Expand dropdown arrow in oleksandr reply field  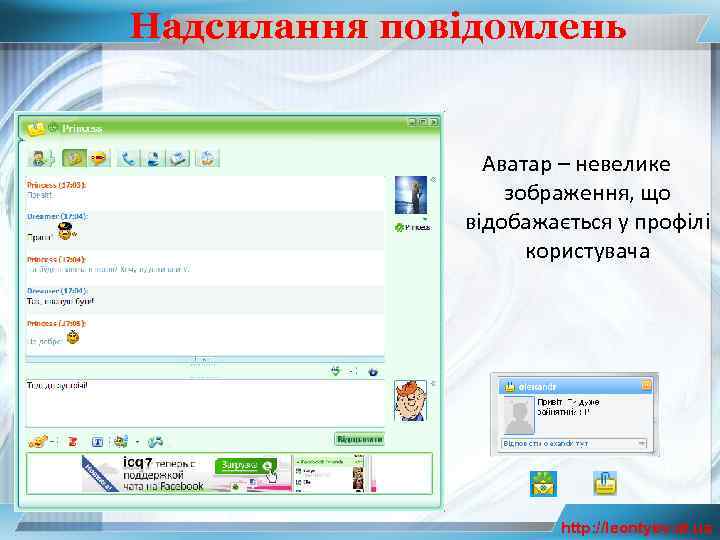pyautogui.click(x=642, y=444)
